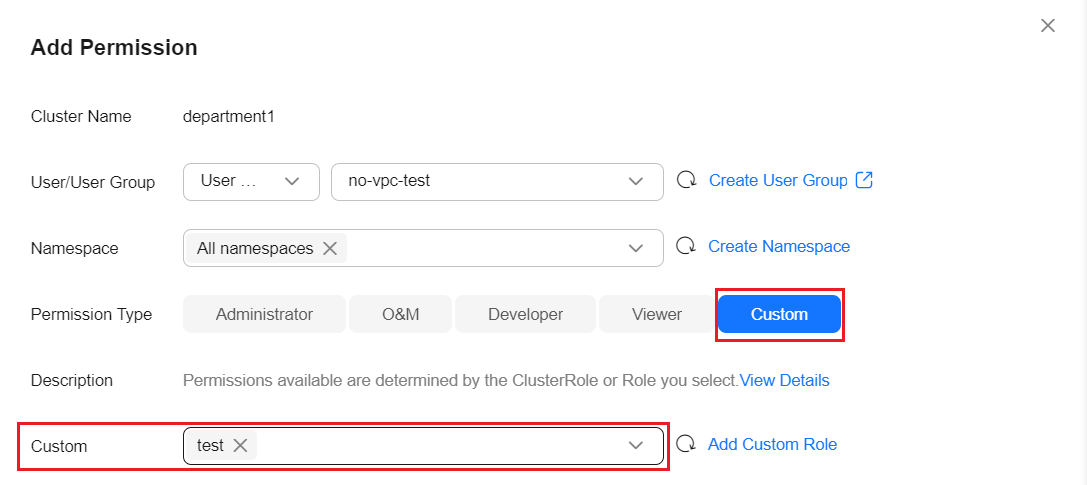Refresh the namespace list
1087x485 pixels.
click(x=686, y=247)
